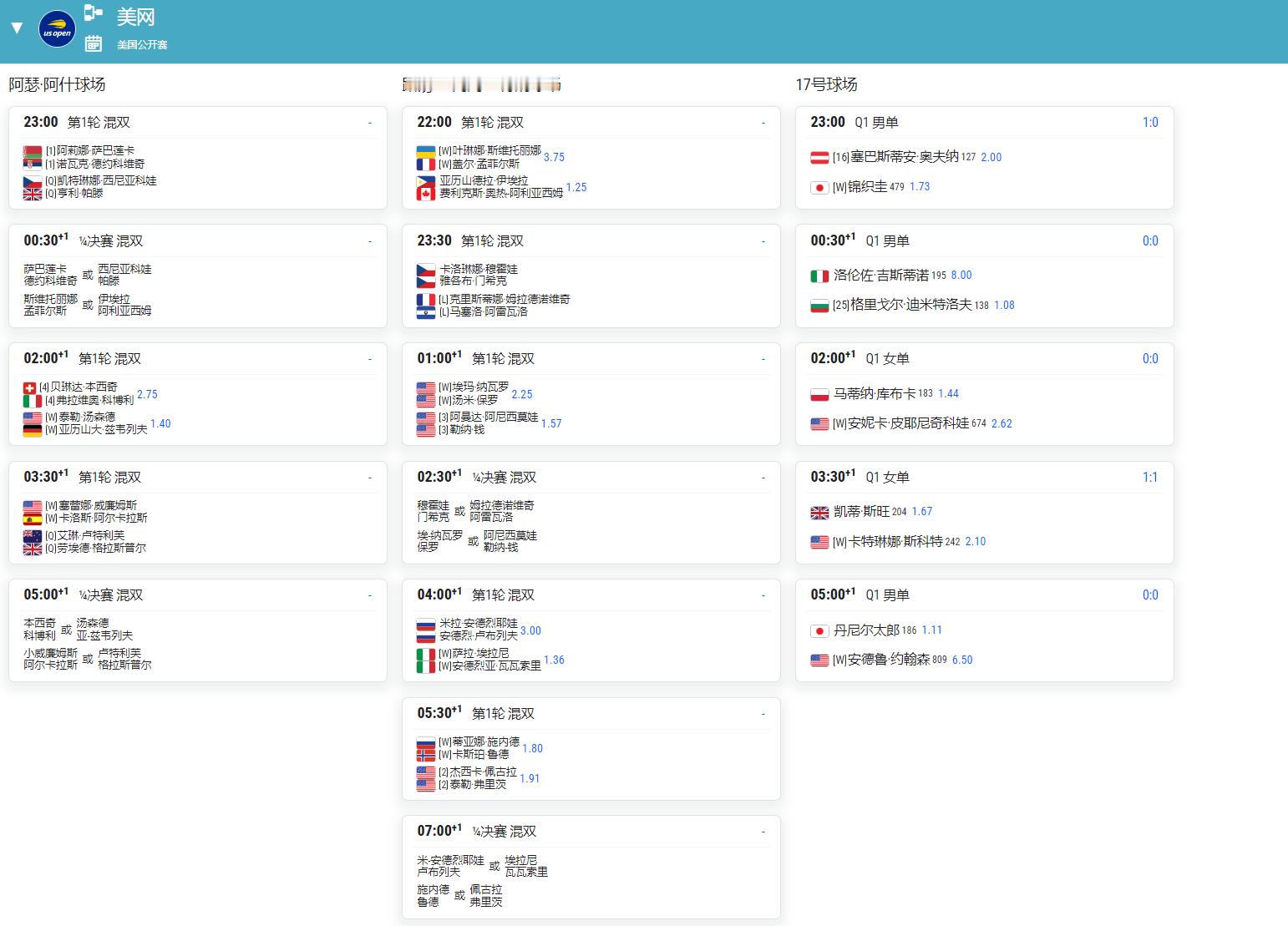1288x926 pixels.
Task: Click quarterfinal pairing 本西奇 科博利
Action: tap(40, 630)
